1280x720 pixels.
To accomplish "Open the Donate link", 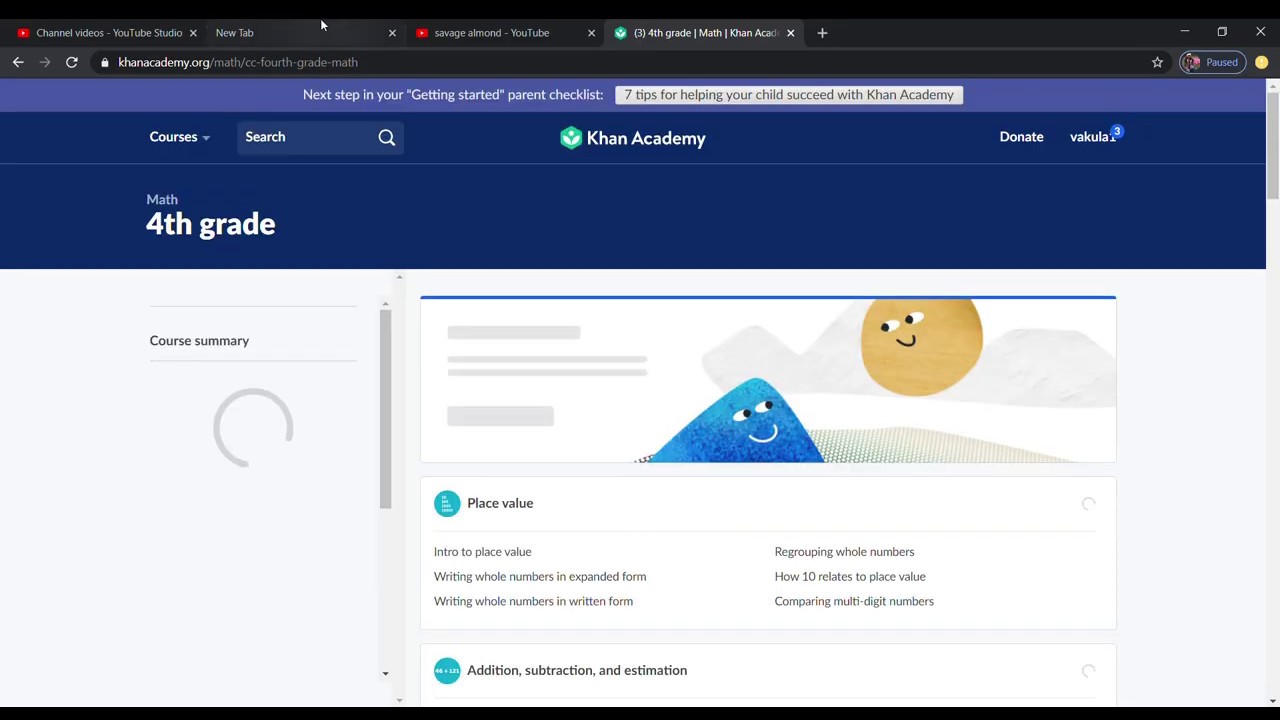I will [1021, 137].
